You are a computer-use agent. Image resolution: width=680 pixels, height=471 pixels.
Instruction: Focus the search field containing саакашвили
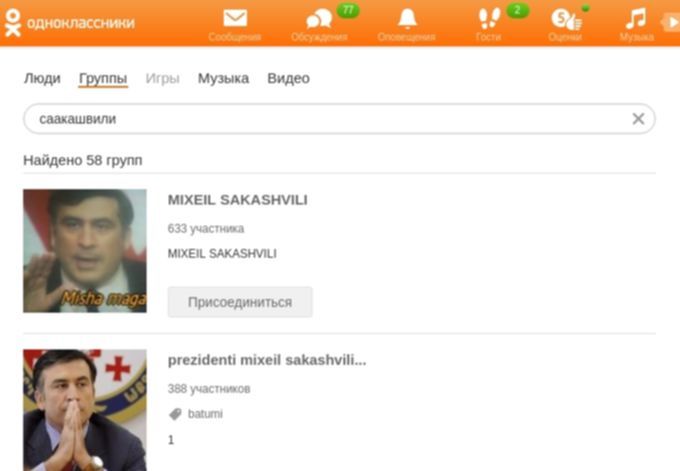[x=339, y=118]
